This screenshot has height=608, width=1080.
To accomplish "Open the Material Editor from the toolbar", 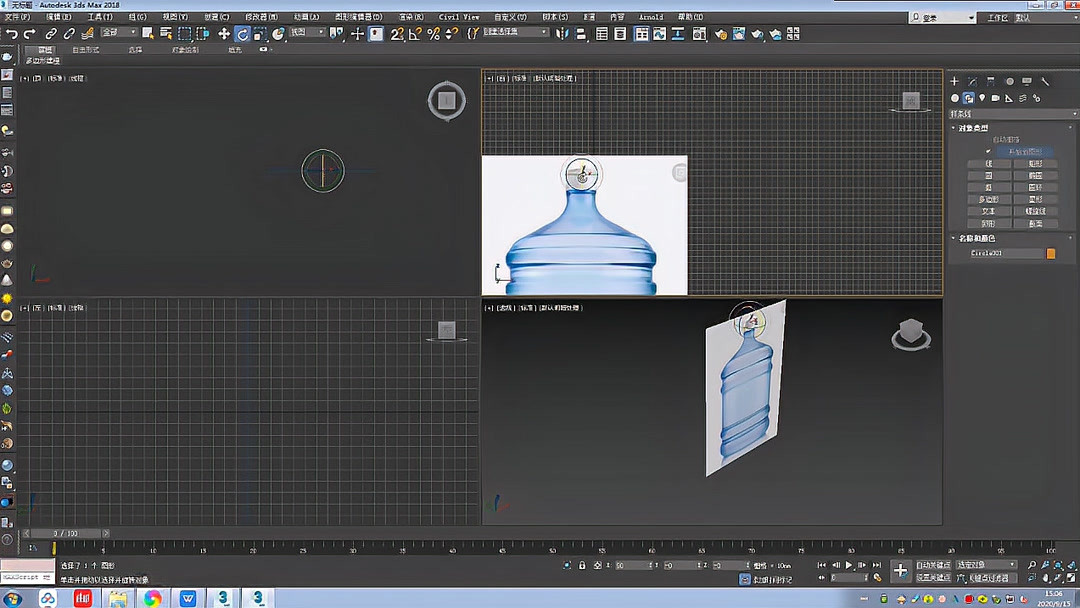I will [x=699, y=33].
